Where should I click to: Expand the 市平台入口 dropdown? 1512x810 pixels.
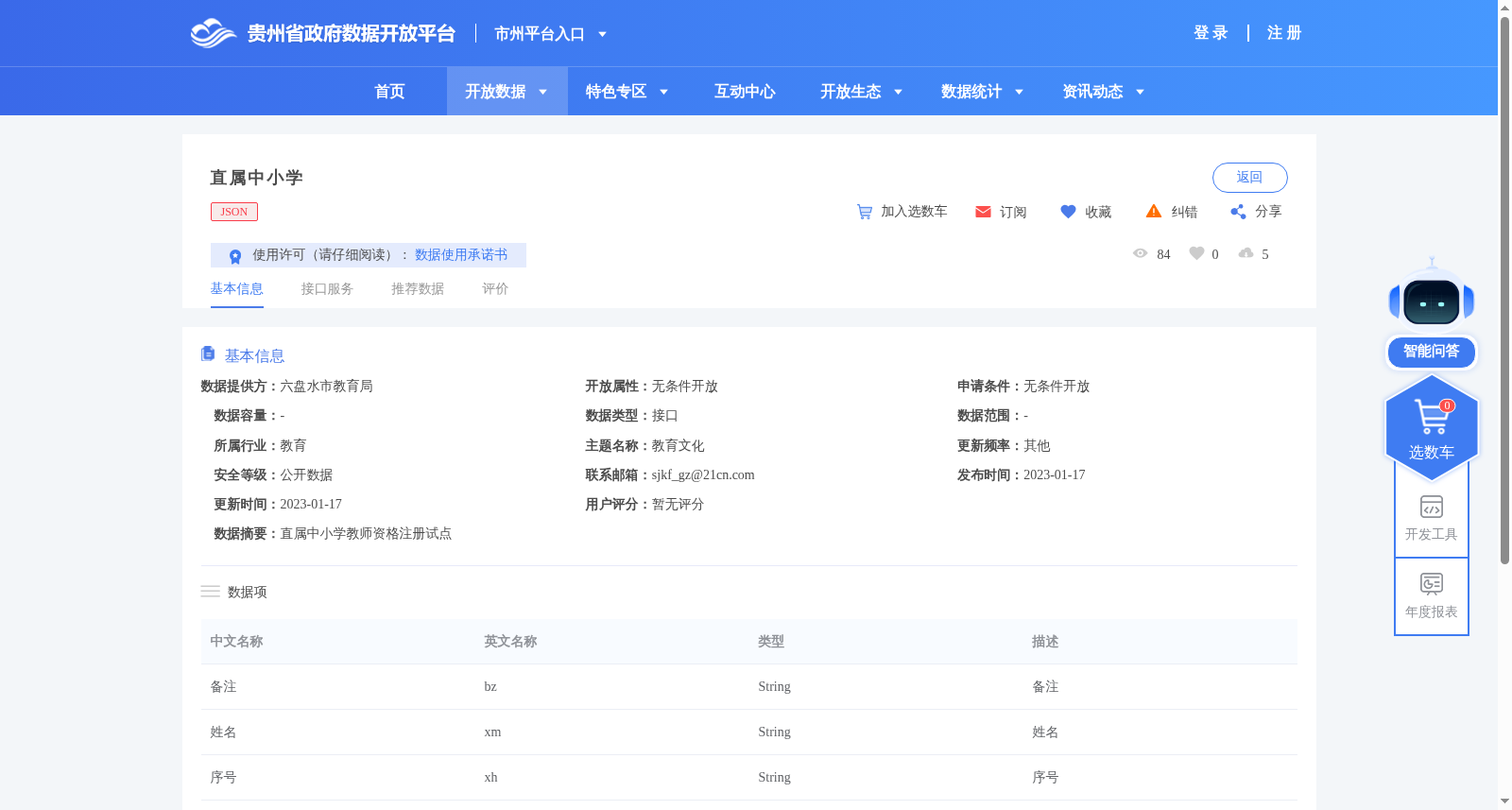point(602,34)
